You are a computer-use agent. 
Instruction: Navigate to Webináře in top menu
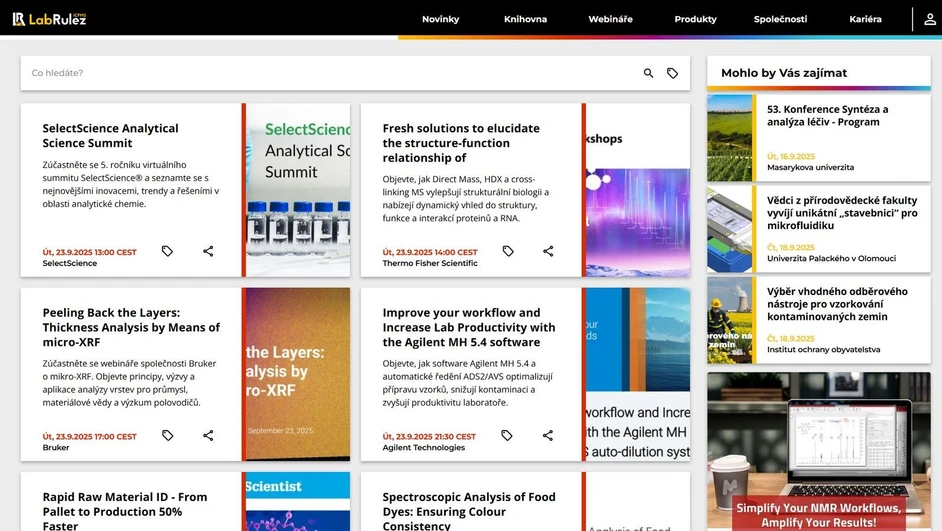point(610,19)
